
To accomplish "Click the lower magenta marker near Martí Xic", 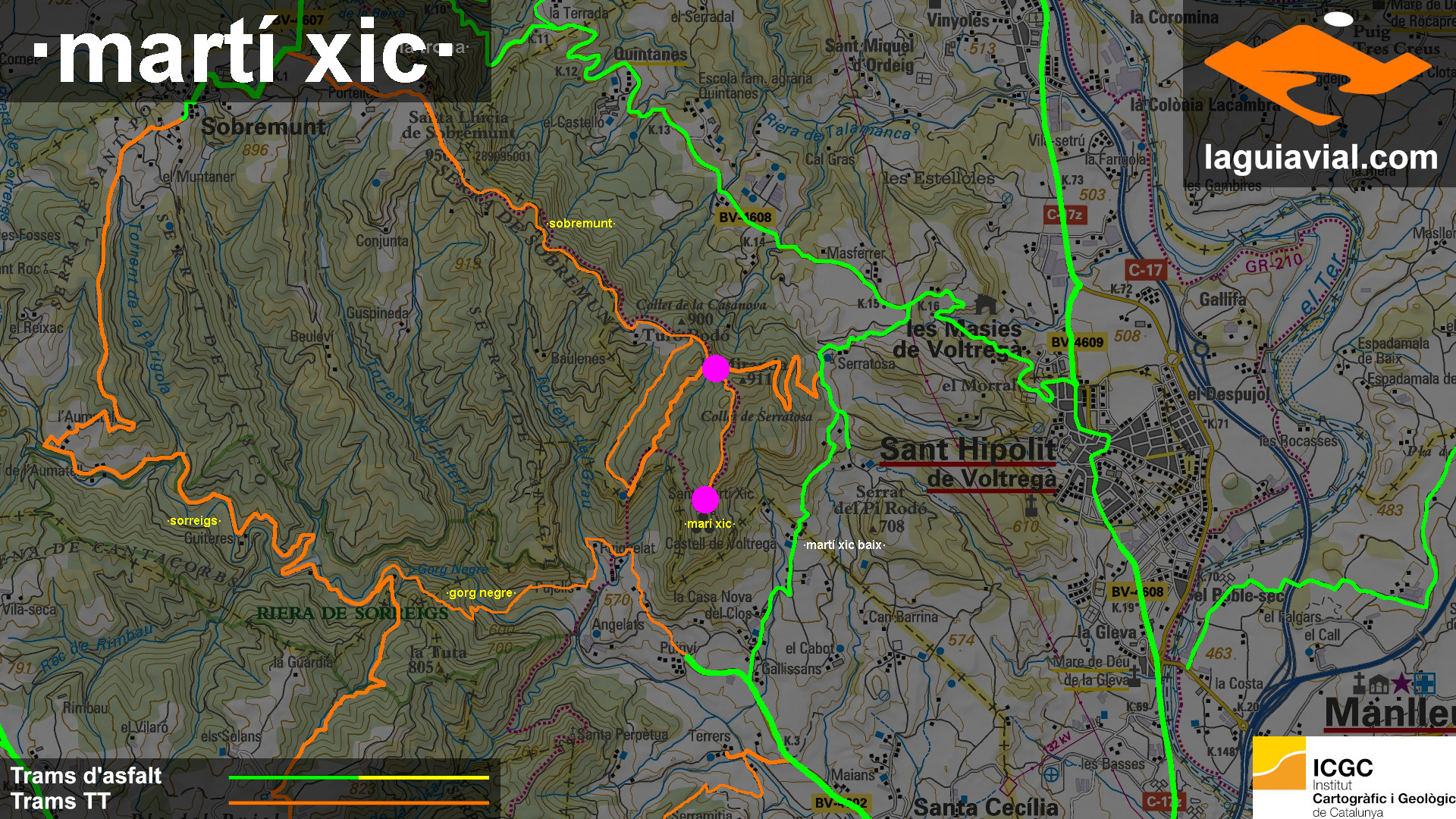I will (704, 499).
